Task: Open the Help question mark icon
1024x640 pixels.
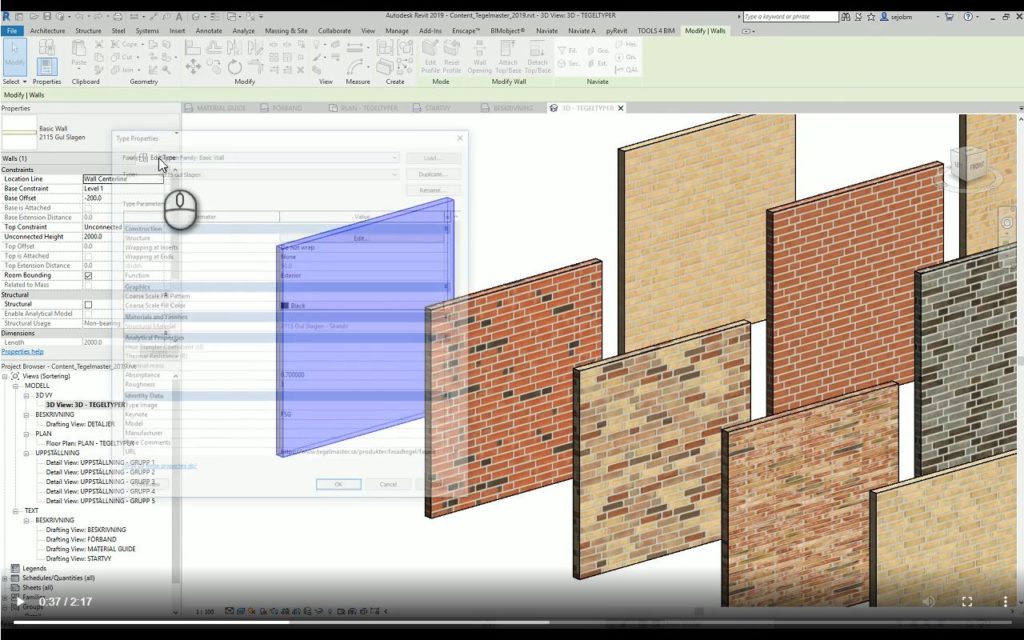Action: [x=968, y=17]
